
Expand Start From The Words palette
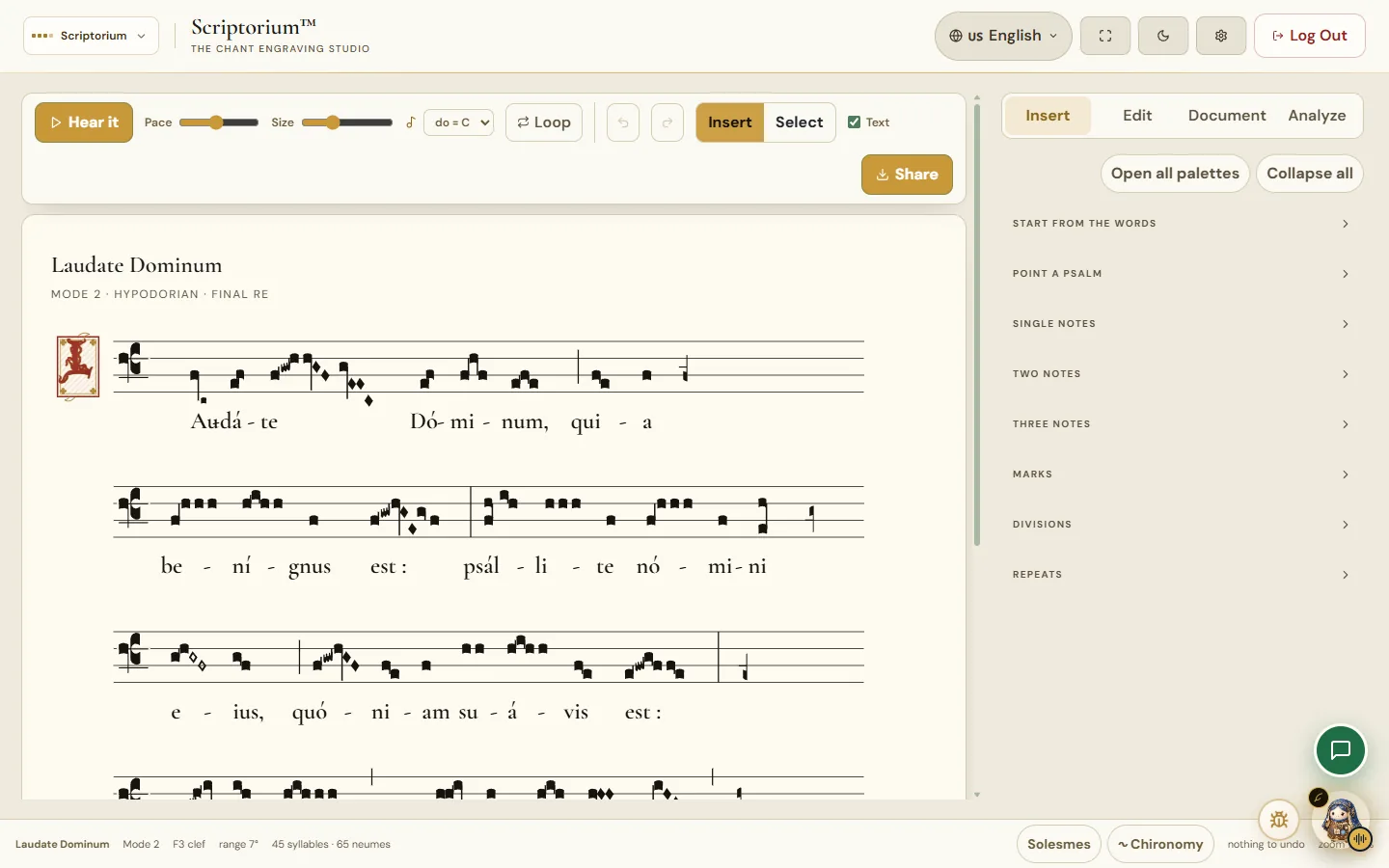1182,224
